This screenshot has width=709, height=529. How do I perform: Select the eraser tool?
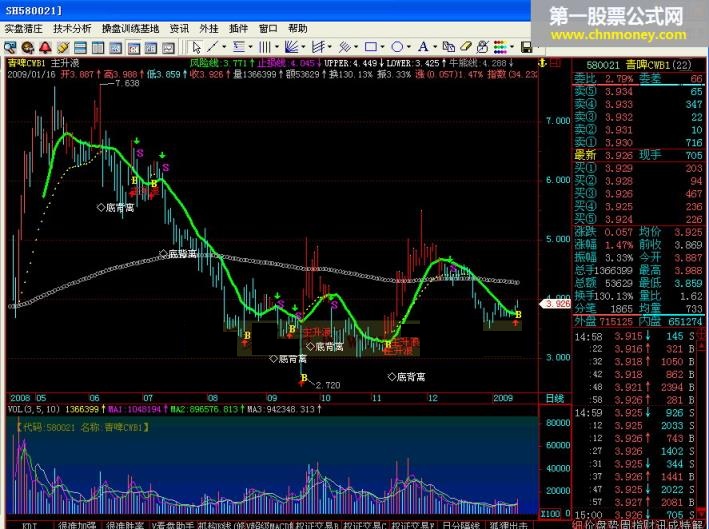pos(466,47)
